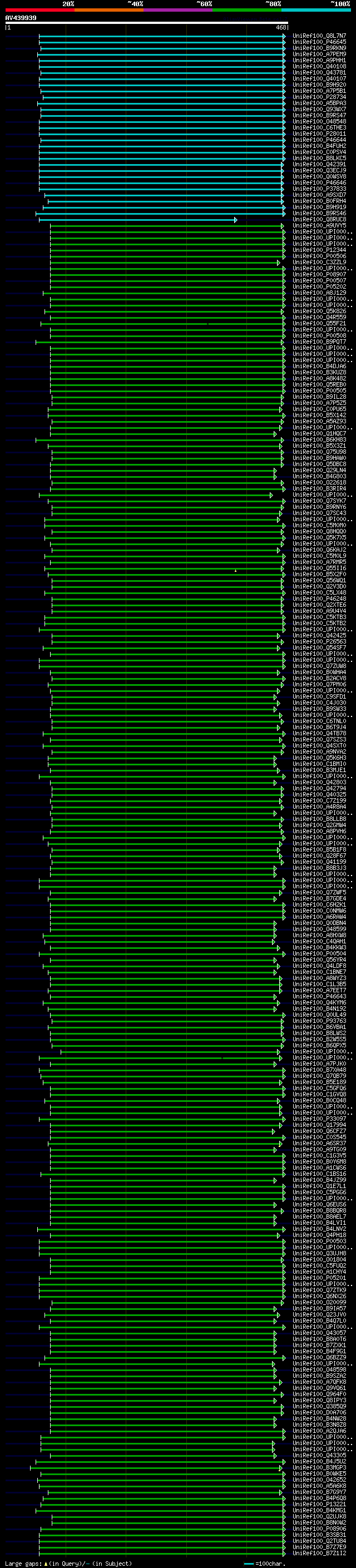Click the UniRef100_P28011 label
The image size is (356, 1568).
coord(319,134)
